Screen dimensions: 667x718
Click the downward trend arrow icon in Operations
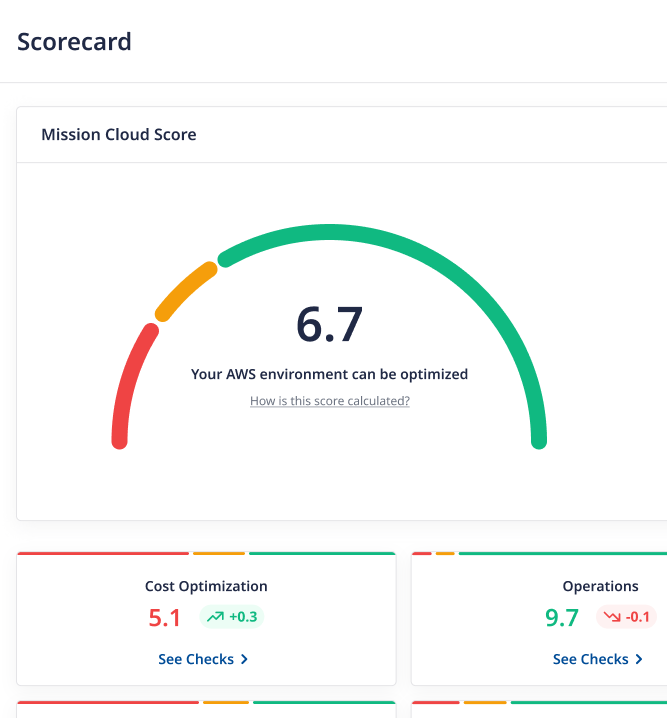click(x=612, y=617)
